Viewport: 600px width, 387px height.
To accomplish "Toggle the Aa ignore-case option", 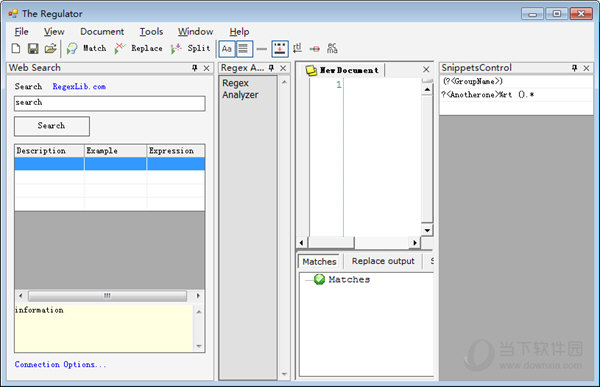I will tap(227, 49).
